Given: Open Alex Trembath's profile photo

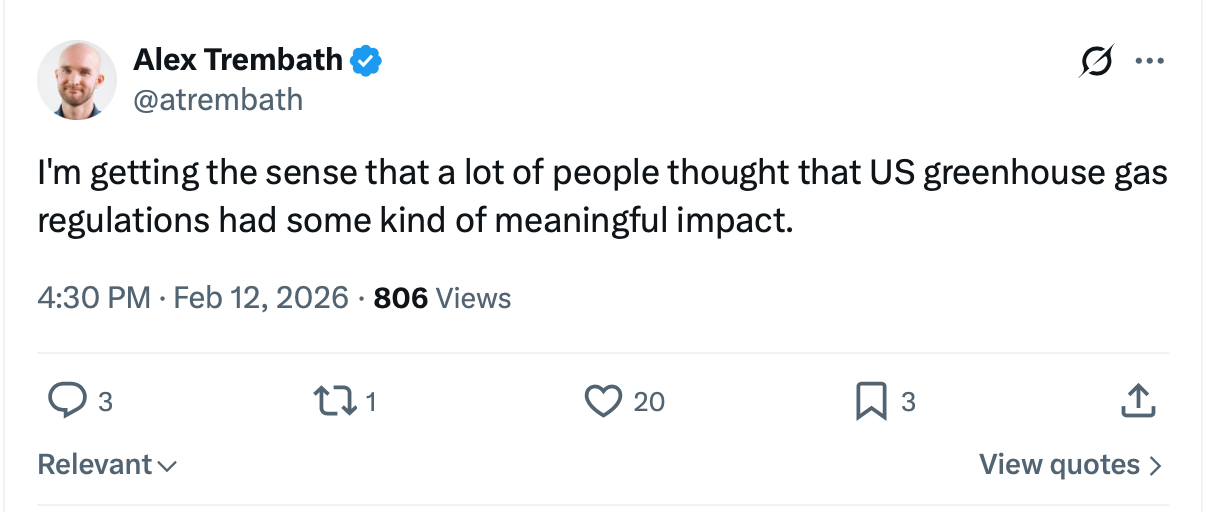Looking at the screenshot, I should [x=77, y=80].
